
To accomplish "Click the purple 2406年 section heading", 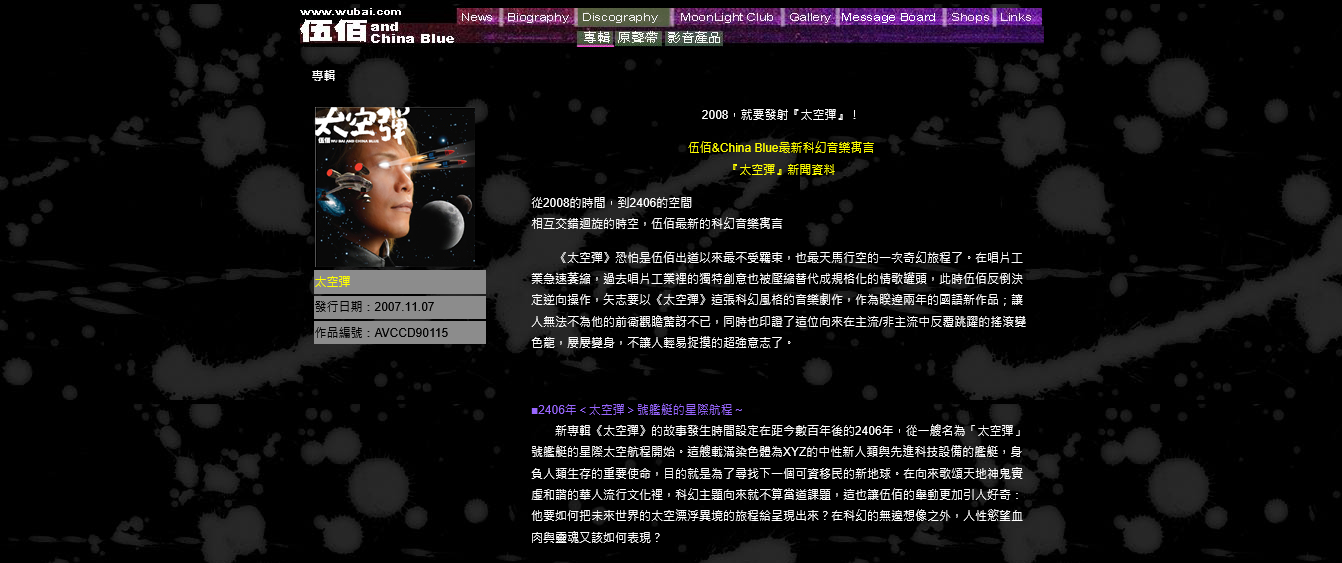I will (x=637, y=410).
